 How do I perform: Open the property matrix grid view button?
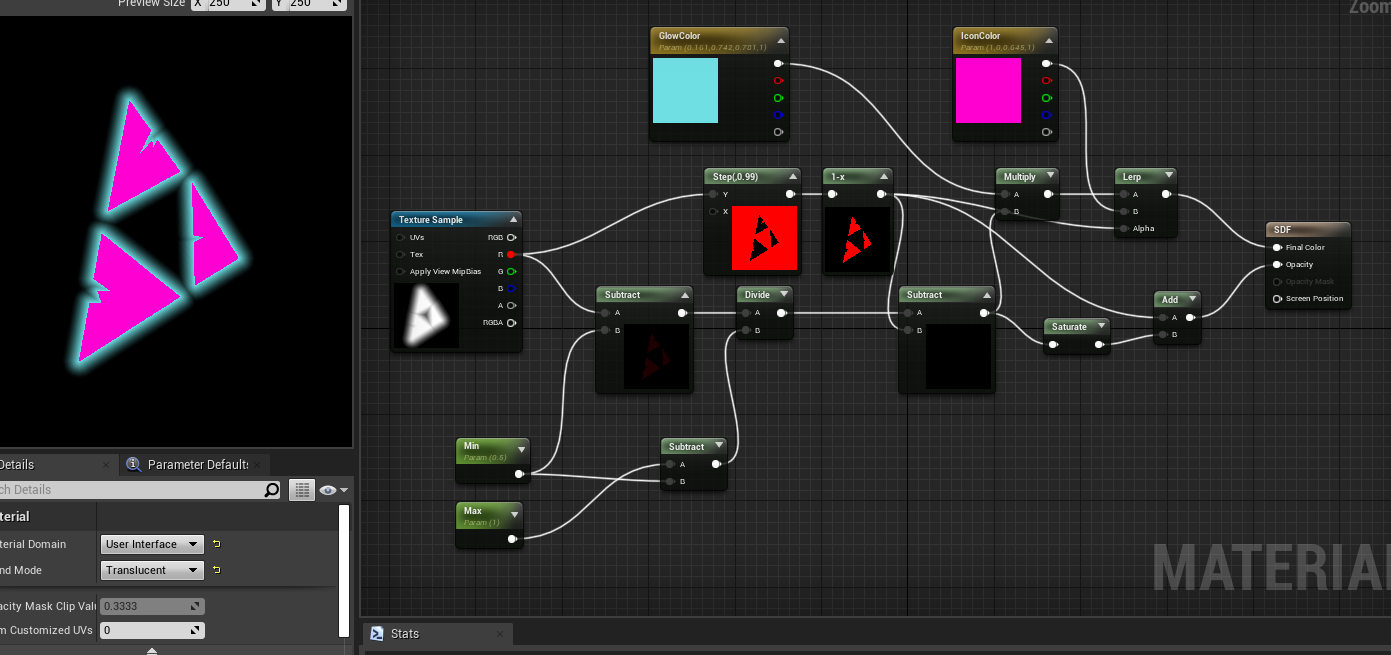(302, 490)
